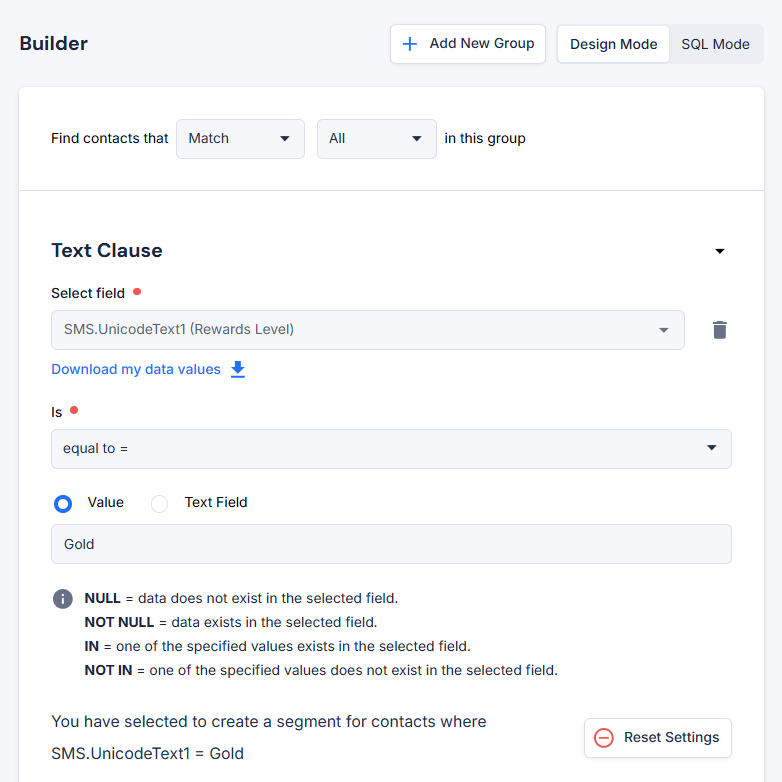Click the Reset Settings button
782x782 pixels.
point(658,738)
